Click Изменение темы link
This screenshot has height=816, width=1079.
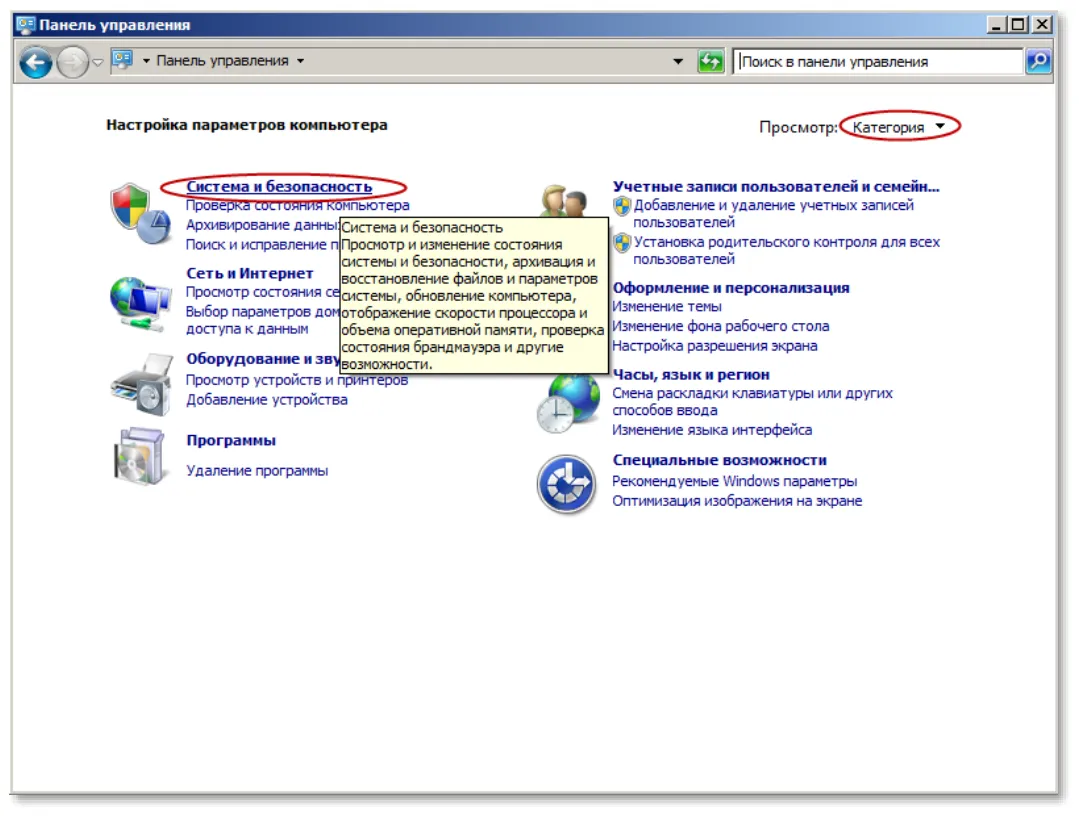coord(667,306)
